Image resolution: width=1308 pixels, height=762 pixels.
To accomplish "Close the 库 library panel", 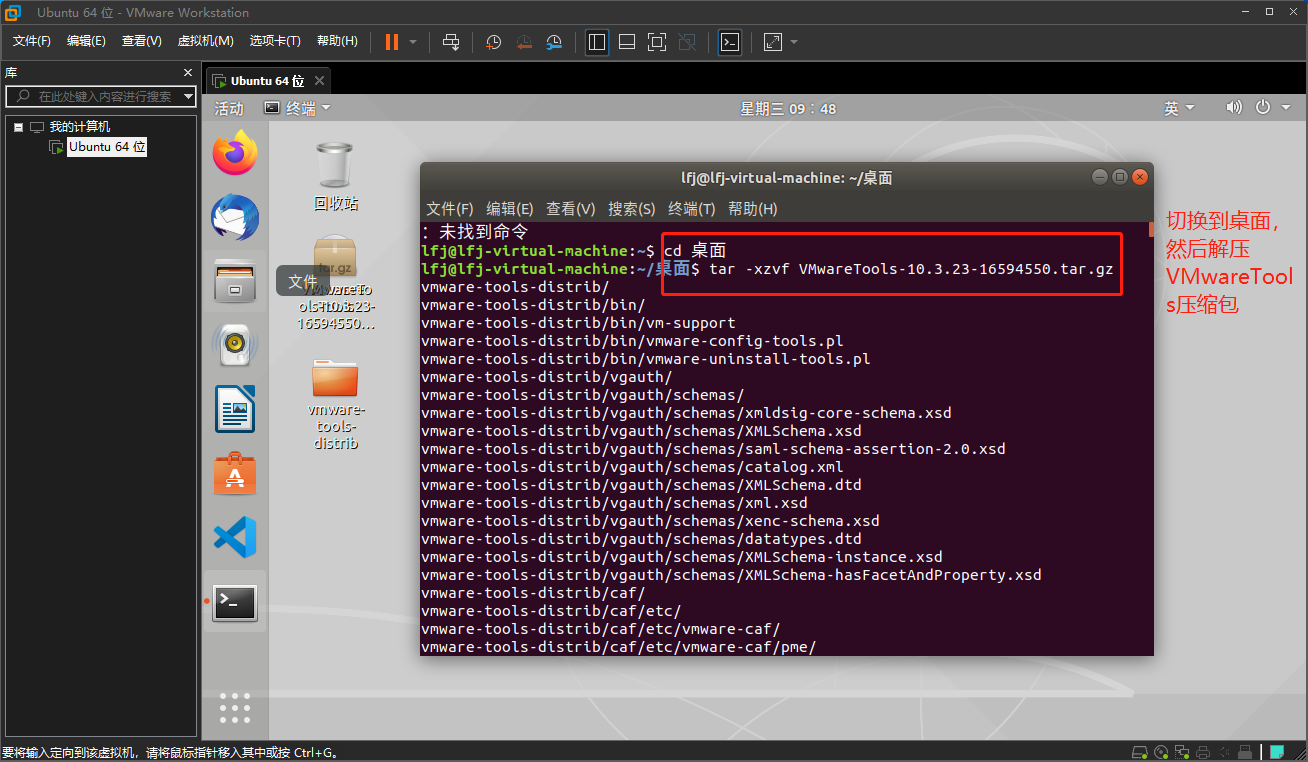I will (x=188, y=73).
